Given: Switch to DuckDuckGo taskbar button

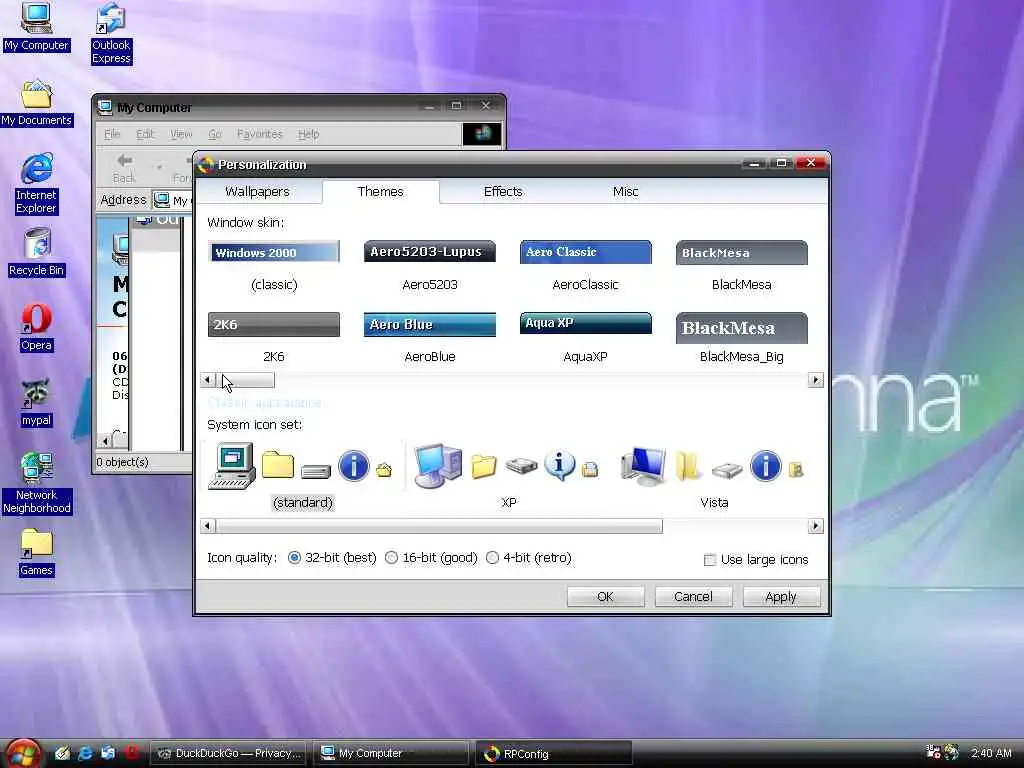Looking at the screenshot, I should [230, 753].
